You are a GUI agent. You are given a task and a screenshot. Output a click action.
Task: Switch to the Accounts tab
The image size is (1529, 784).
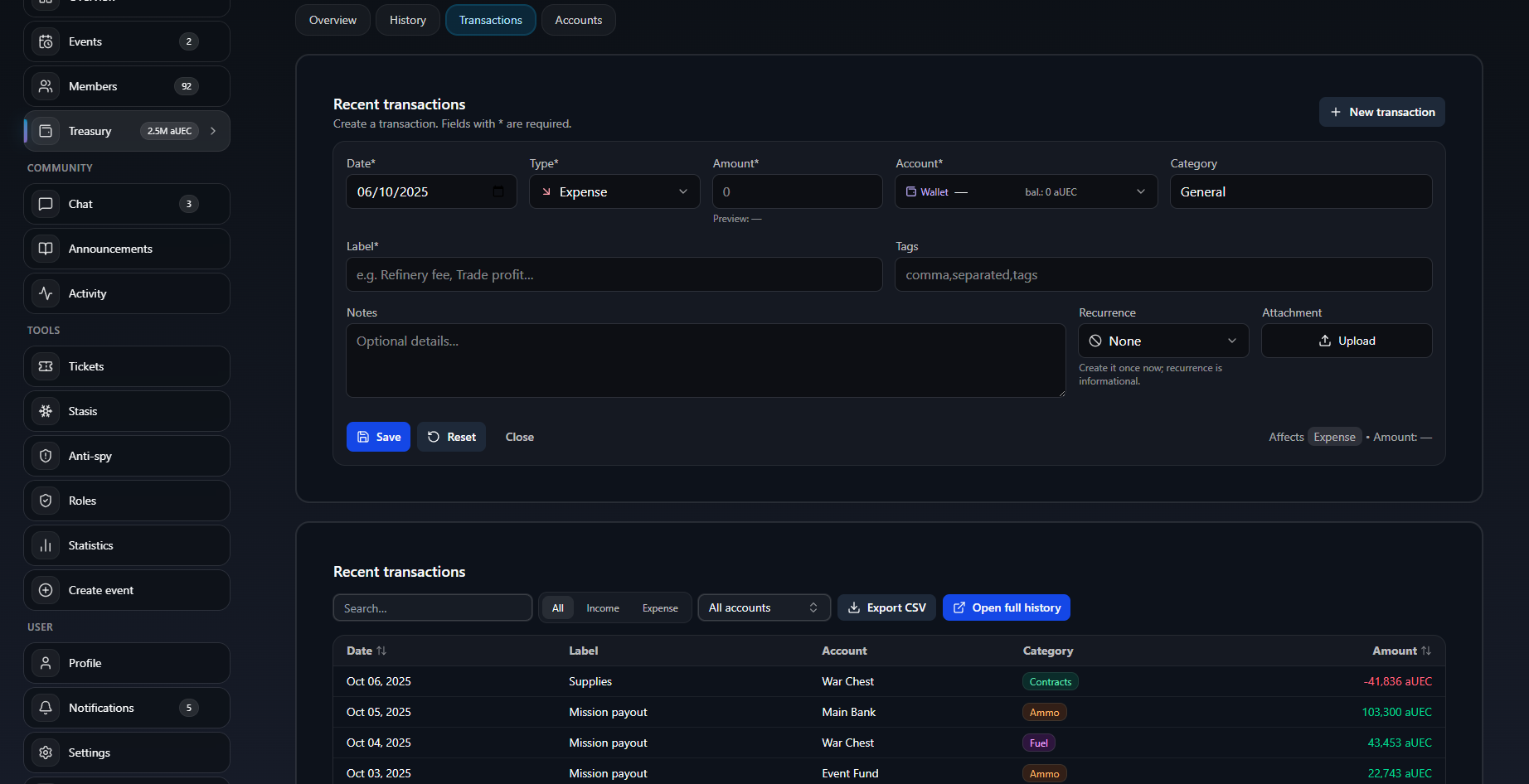578,20
